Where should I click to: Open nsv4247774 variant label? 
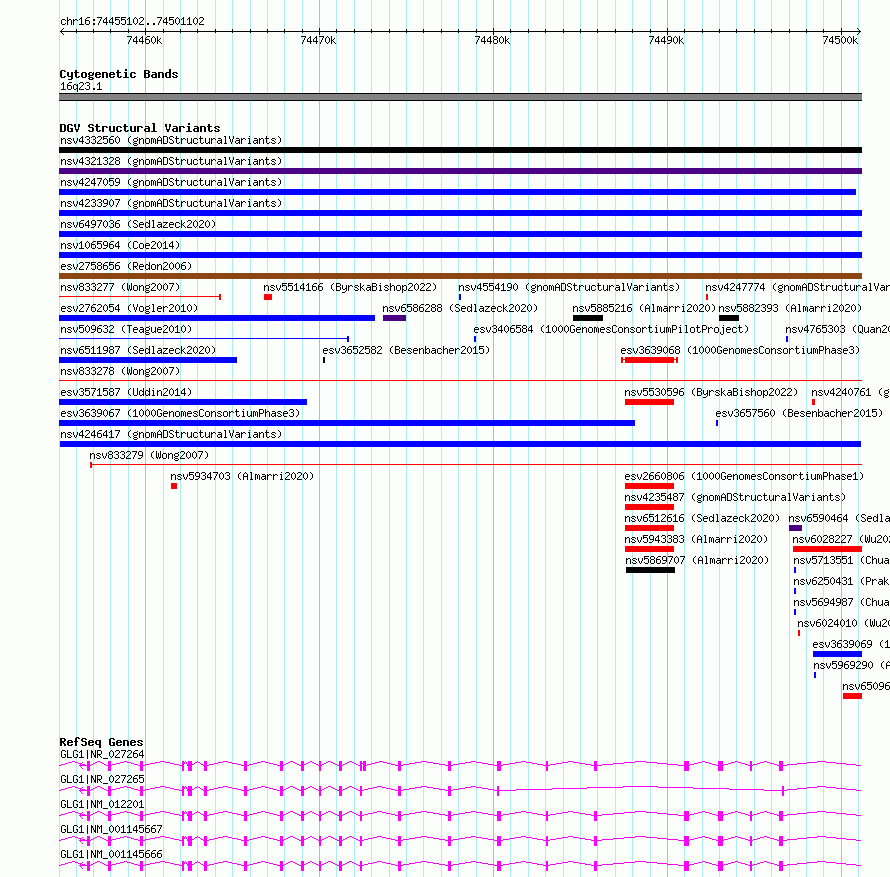797,287
